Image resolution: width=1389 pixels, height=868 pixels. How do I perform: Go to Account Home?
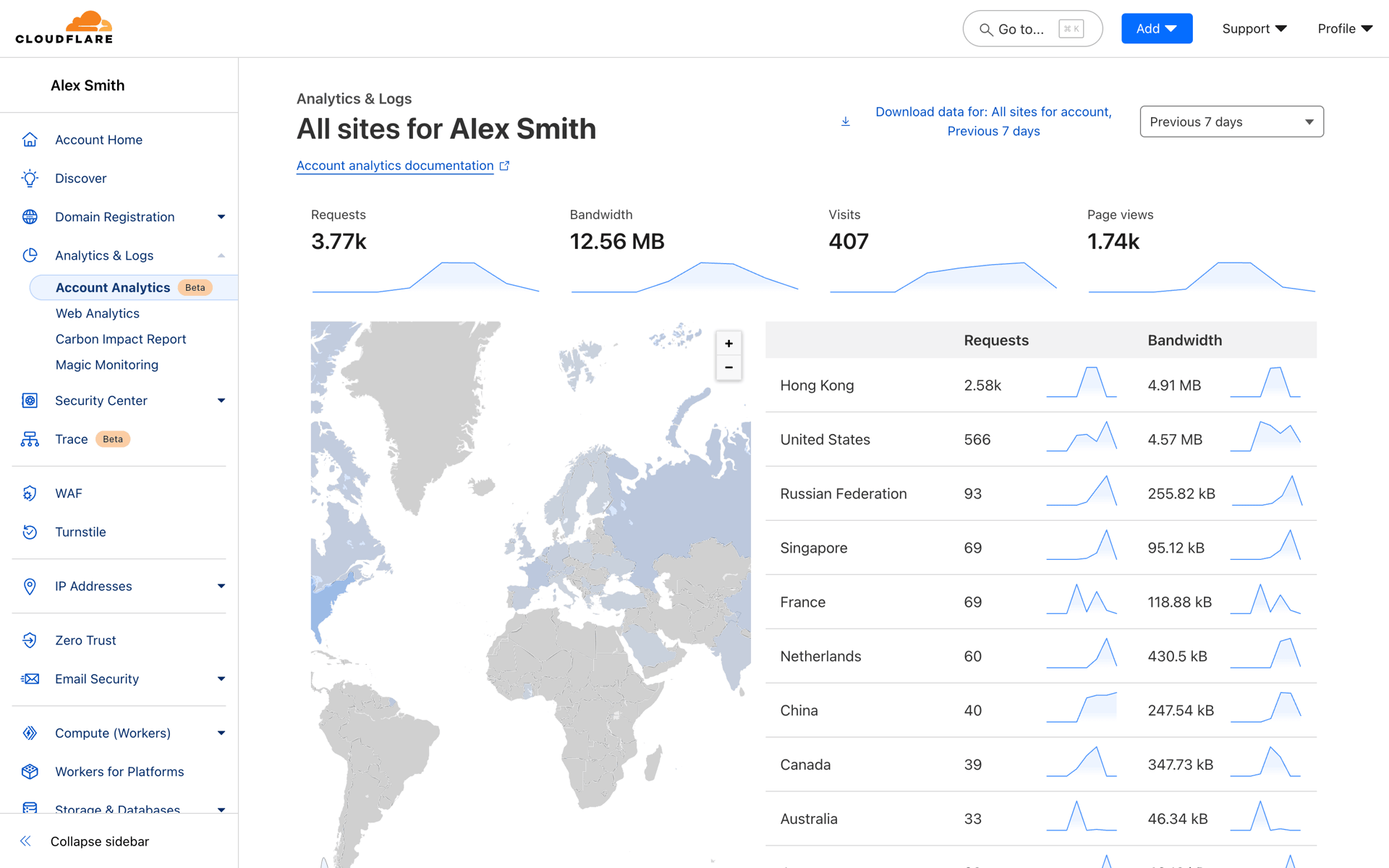click(98, 140)
